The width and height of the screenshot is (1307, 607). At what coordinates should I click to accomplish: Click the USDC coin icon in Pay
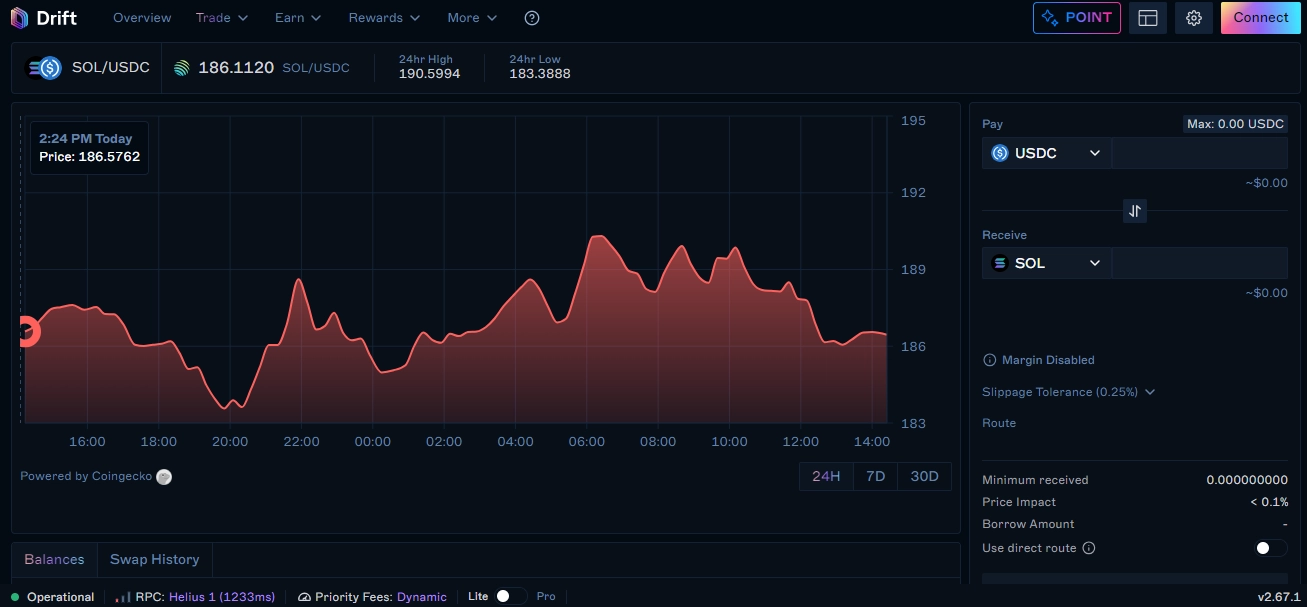pos(1000,153)
